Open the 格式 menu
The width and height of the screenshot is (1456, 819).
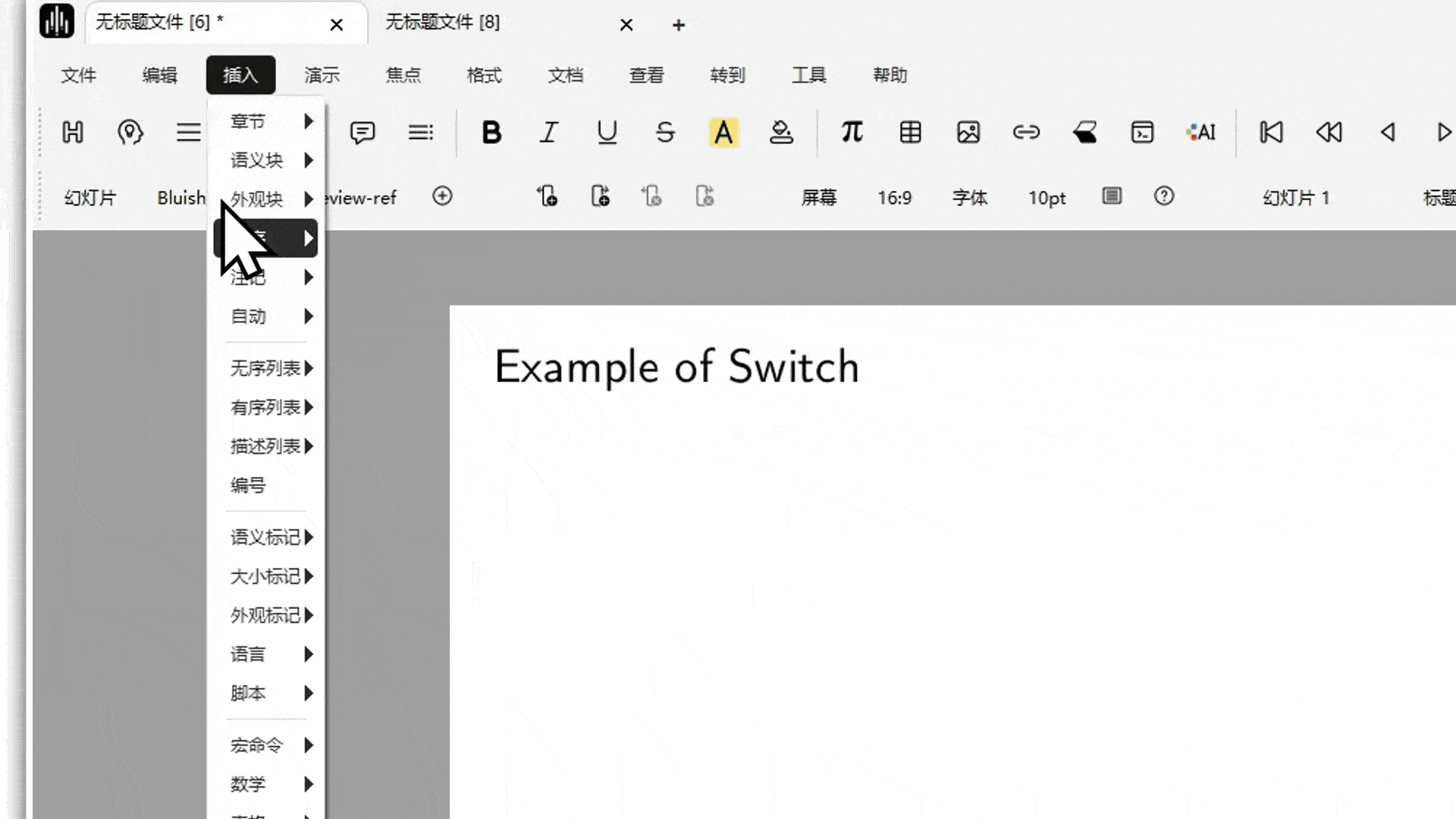point(484,75)
